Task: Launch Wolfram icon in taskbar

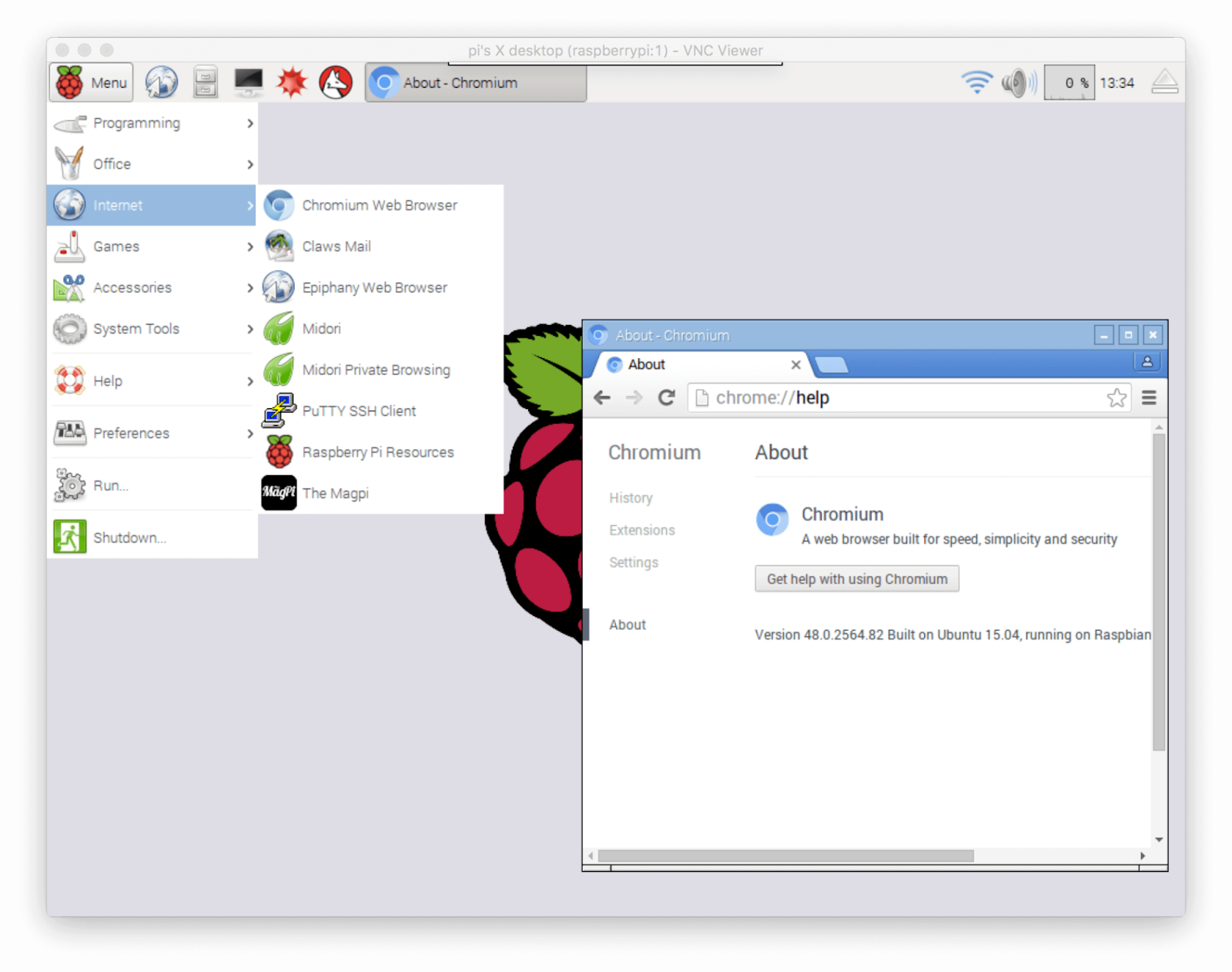Action: coord(336,82)
